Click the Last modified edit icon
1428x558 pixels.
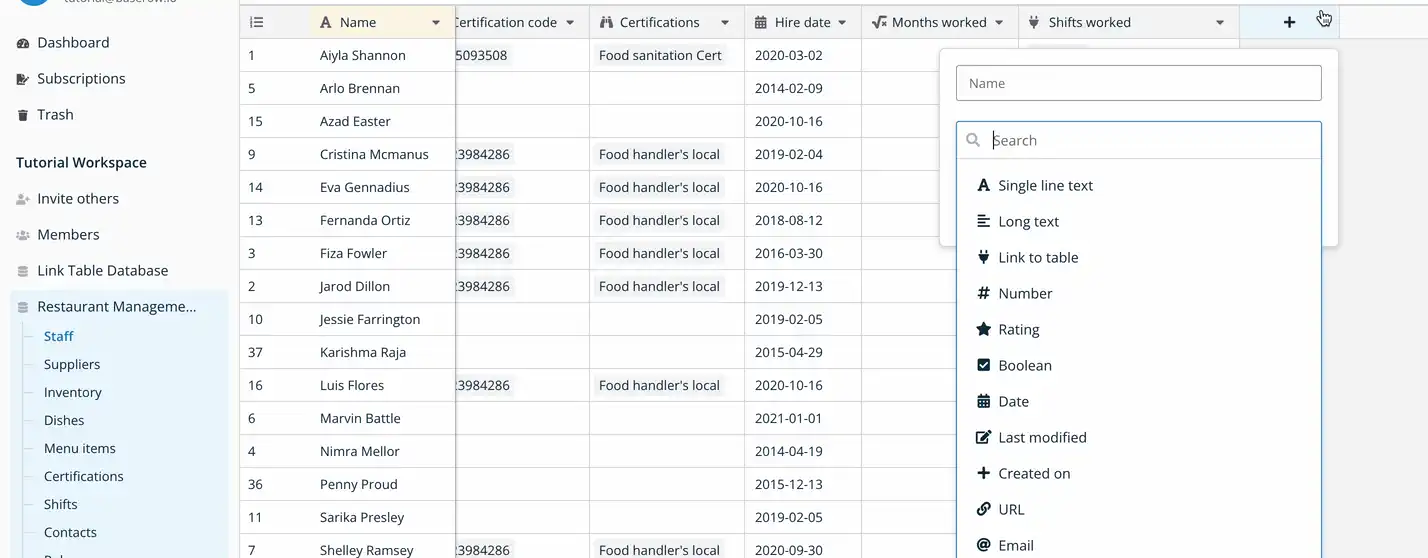983,438
